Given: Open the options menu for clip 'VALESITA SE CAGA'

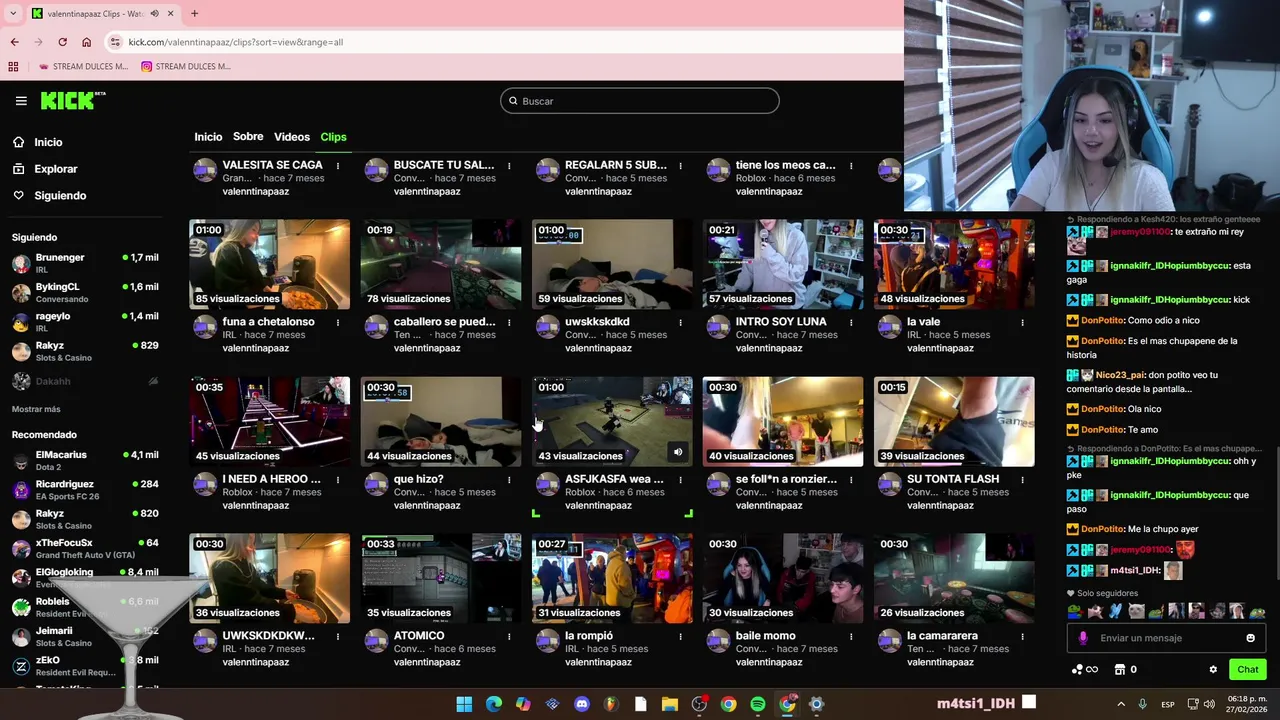Looking at the screenshot, I should [338, 165].
